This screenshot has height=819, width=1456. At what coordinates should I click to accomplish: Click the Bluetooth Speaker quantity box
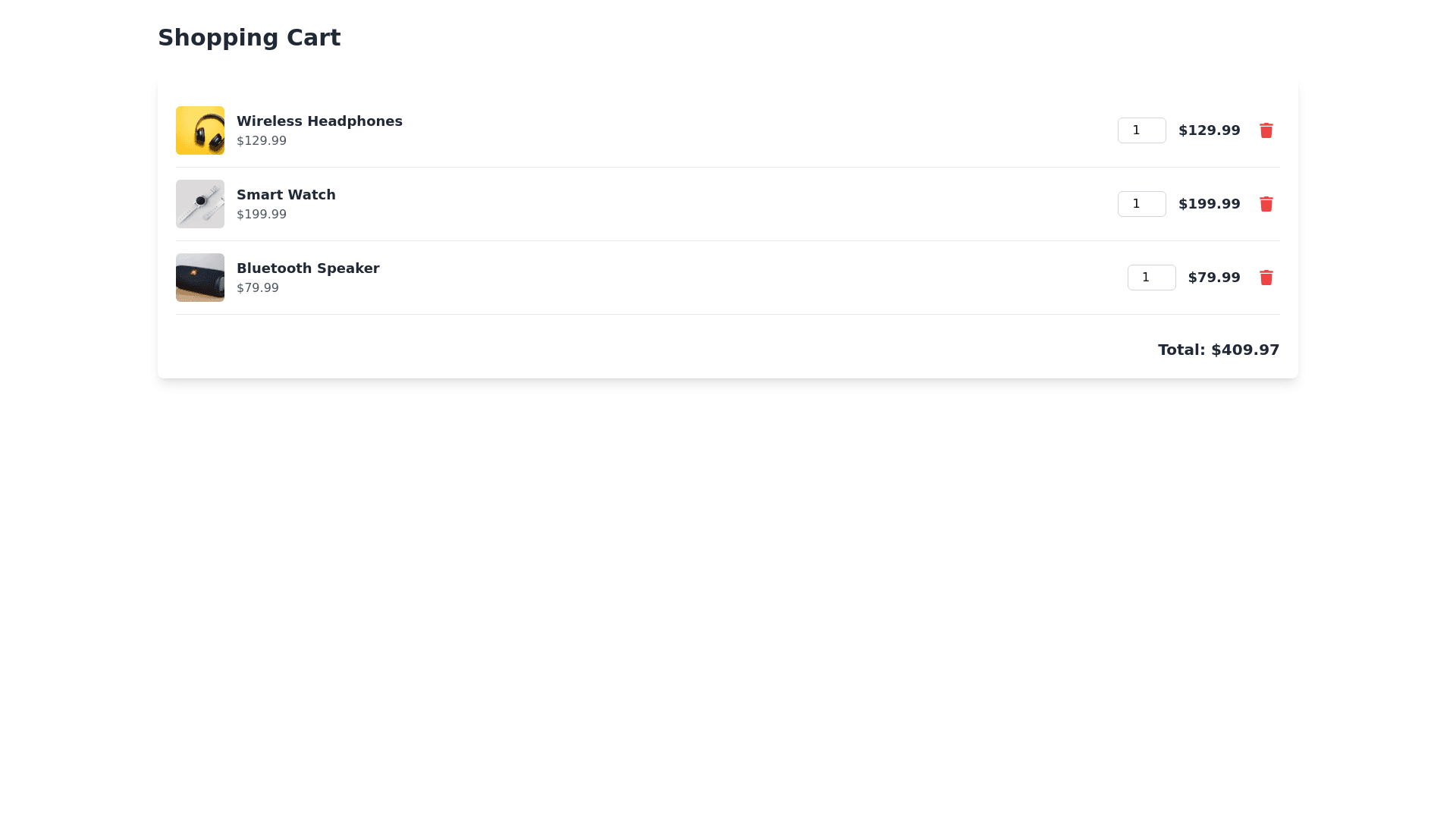(1151, 278)
